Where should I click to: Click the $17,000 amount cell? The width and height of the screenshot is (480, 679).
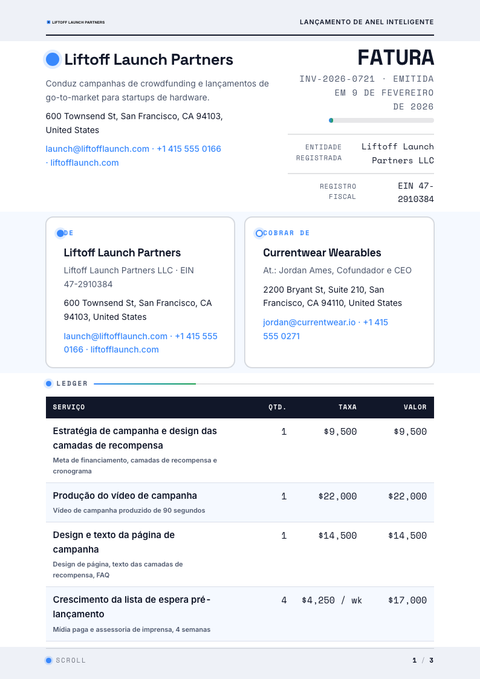[407, 600]
